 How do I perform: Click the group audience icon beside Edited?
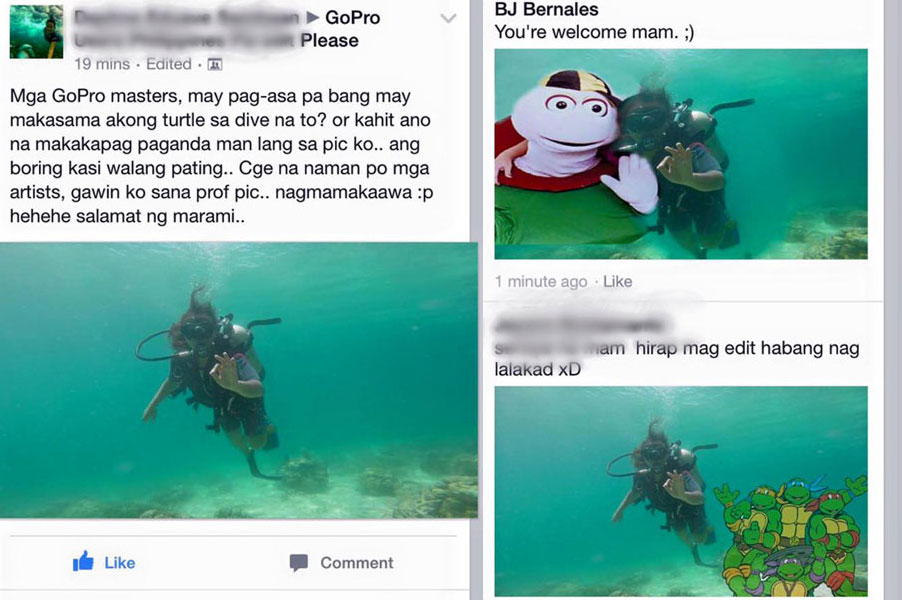[x=215, y=64]
